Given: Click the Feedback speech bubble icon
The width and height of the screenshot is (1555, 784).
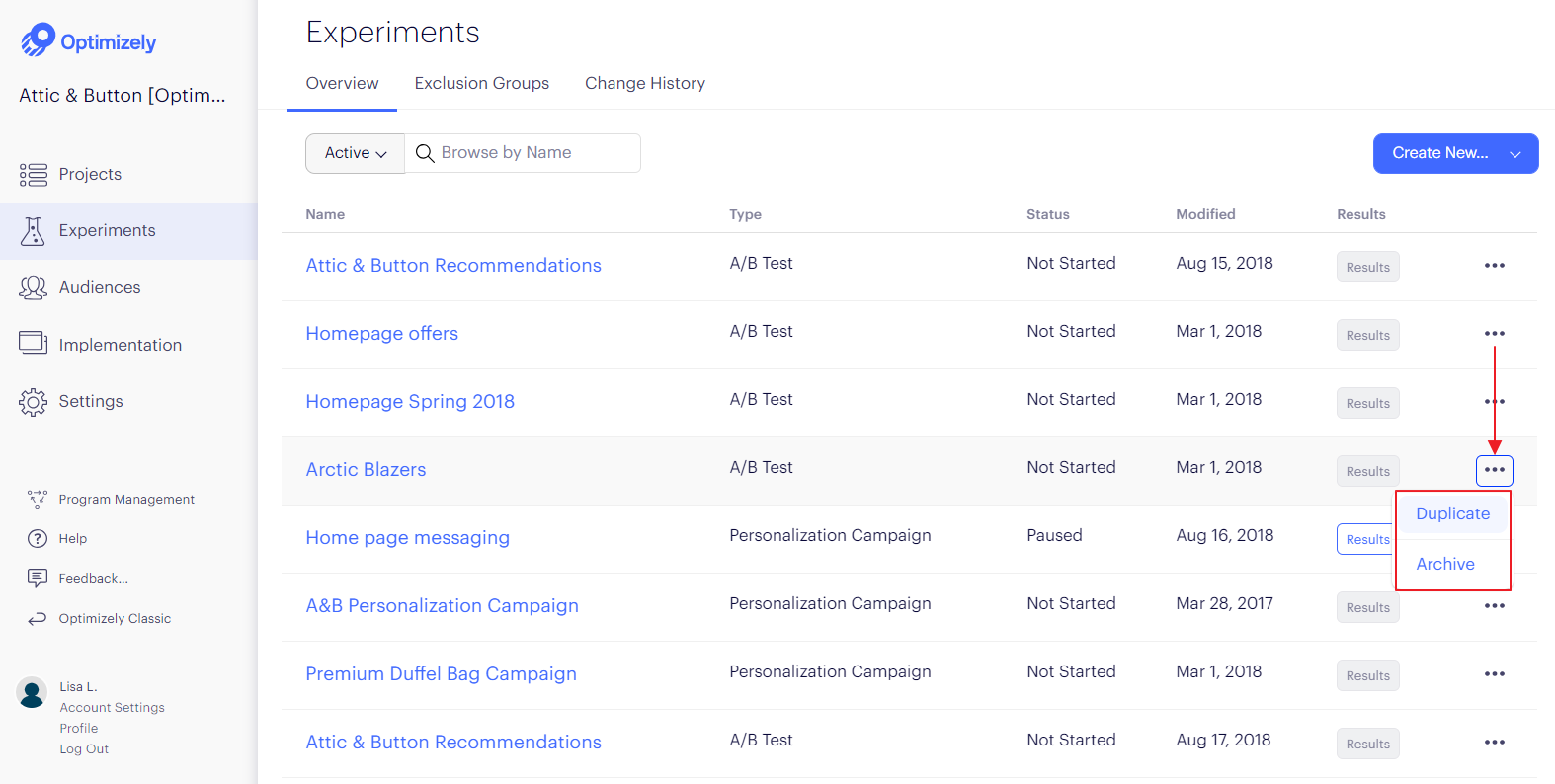Looking at the screenshot, I should (x=38, y=578).
